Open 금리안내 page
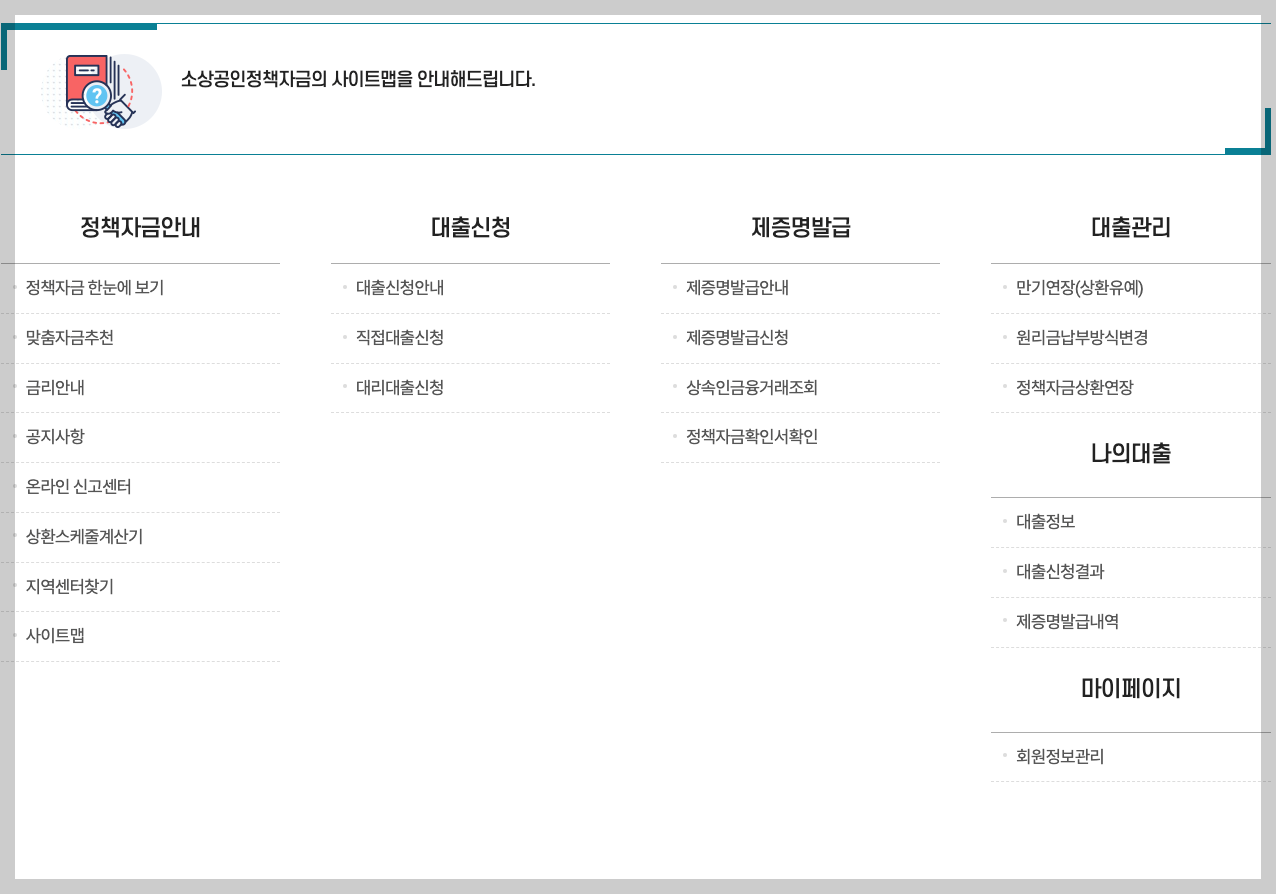This screenshot has width=1276, height=894. click(55, 388)
